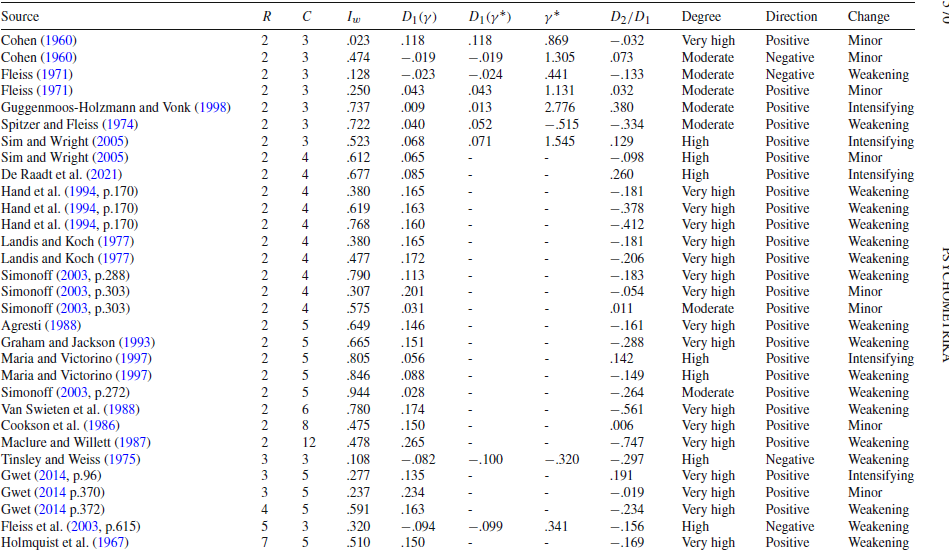Click the 2003 link in Simonoff p.272 row
Screen dimensions: 949x550
tap(71, 393)
